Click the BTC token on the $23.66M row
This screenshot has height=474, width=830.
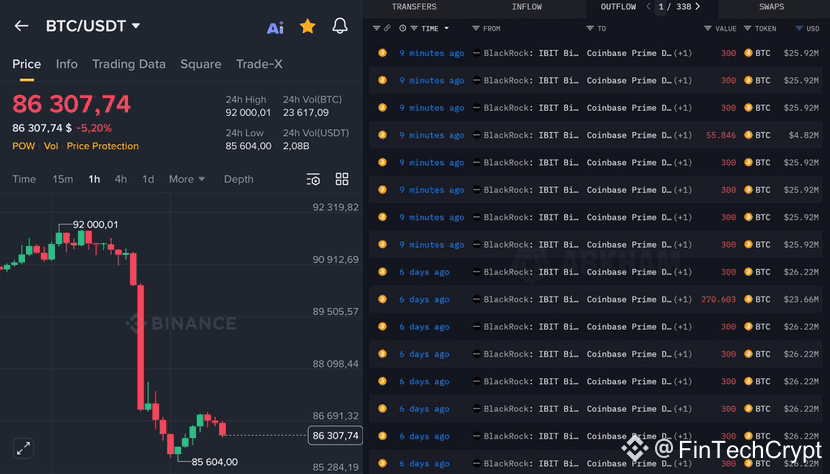coord(757,299)
